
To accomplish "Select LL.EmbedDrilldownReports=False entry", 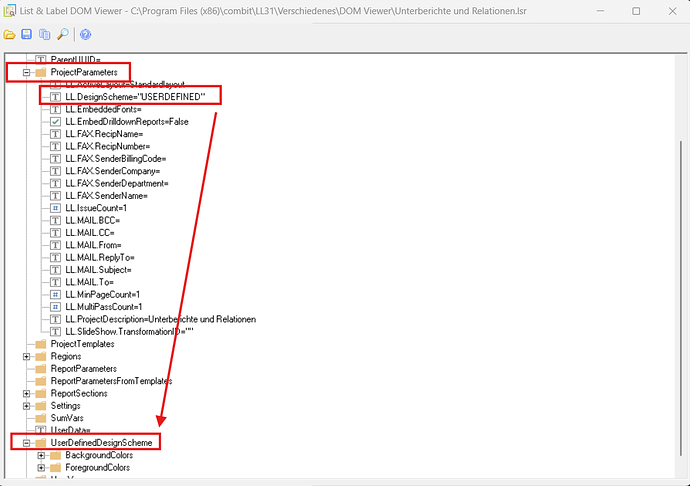I will (x=127, y=122).
